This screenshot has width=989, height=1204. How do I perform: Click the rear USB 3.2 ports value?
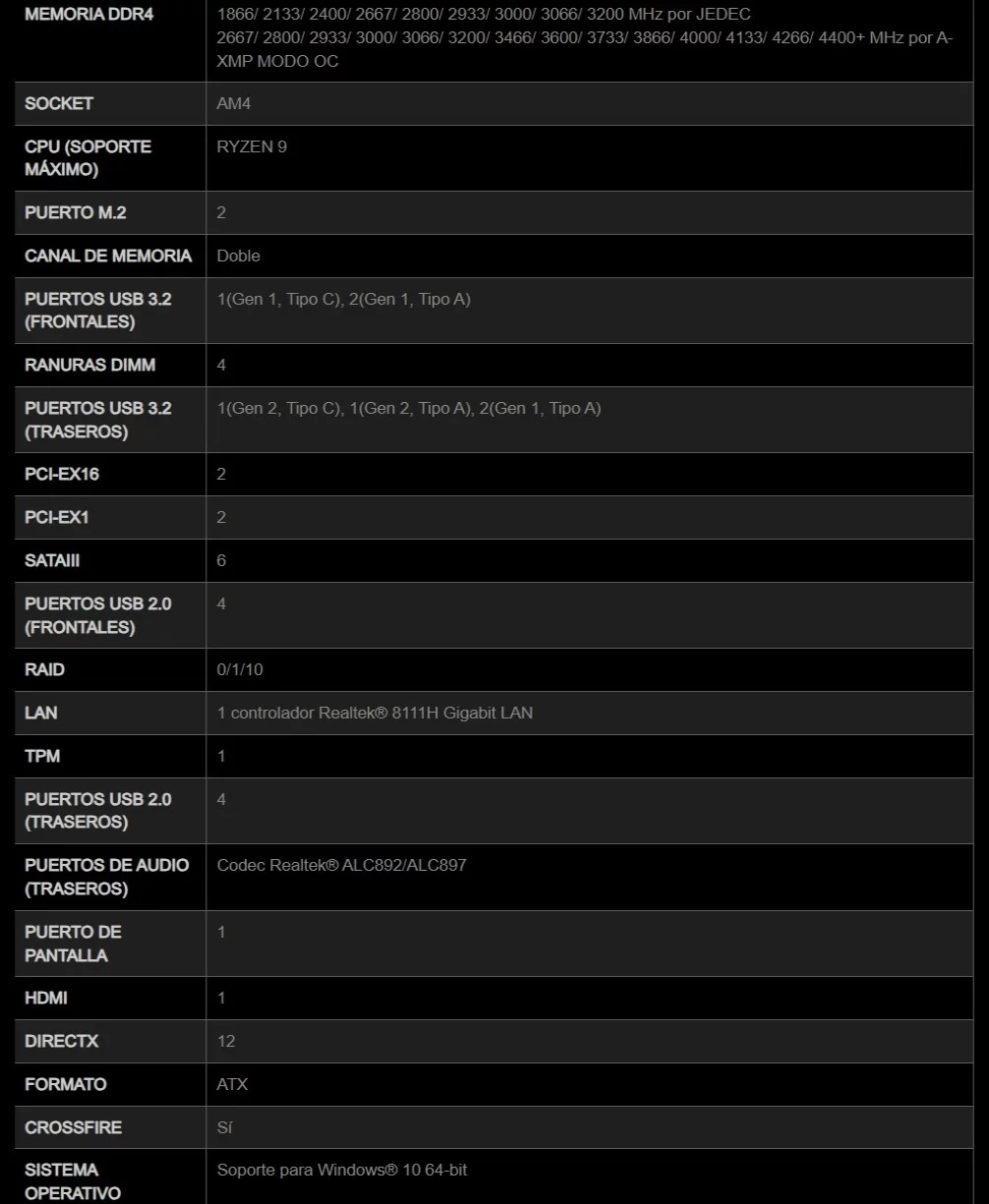click(408, 408)
